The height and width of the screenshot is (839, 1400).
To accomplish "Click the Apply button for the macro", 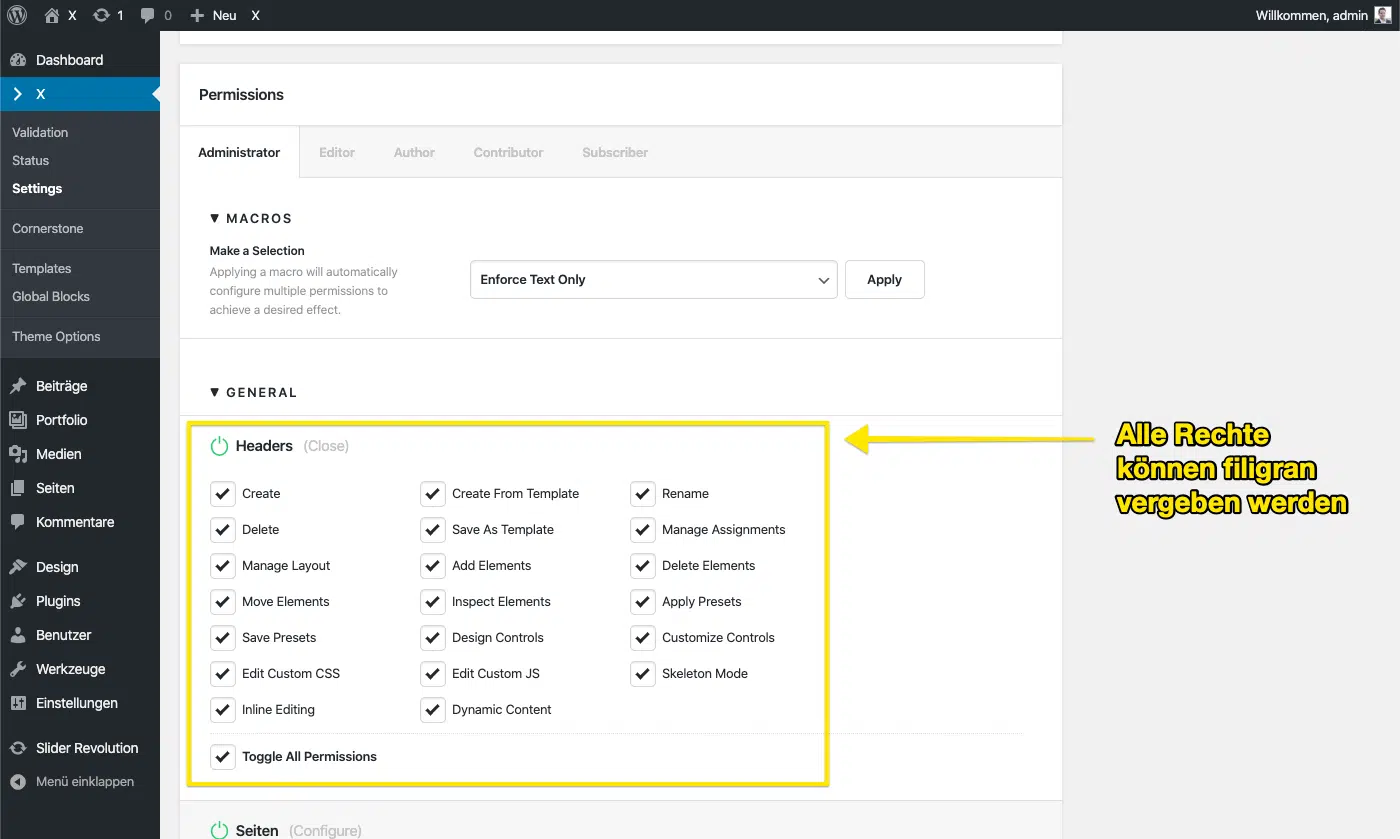I will 884,279.
